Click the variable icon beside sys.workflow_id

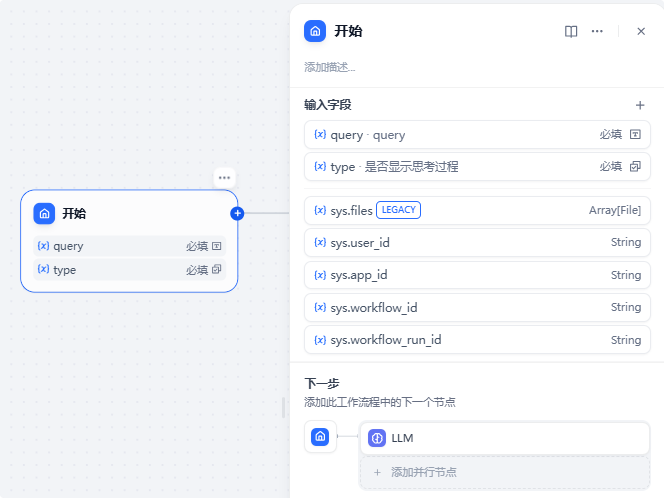320,307
